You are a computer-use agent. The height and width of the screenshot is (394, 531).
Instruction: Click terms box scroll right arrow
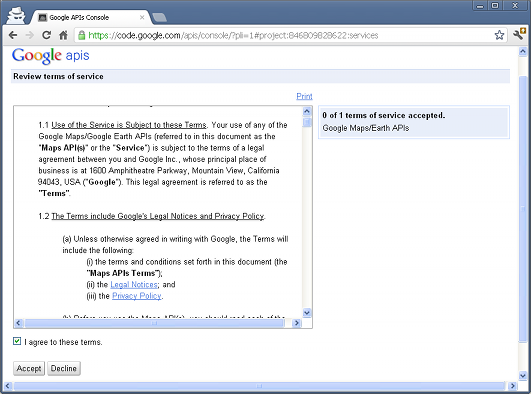click(x=296, y=323)
